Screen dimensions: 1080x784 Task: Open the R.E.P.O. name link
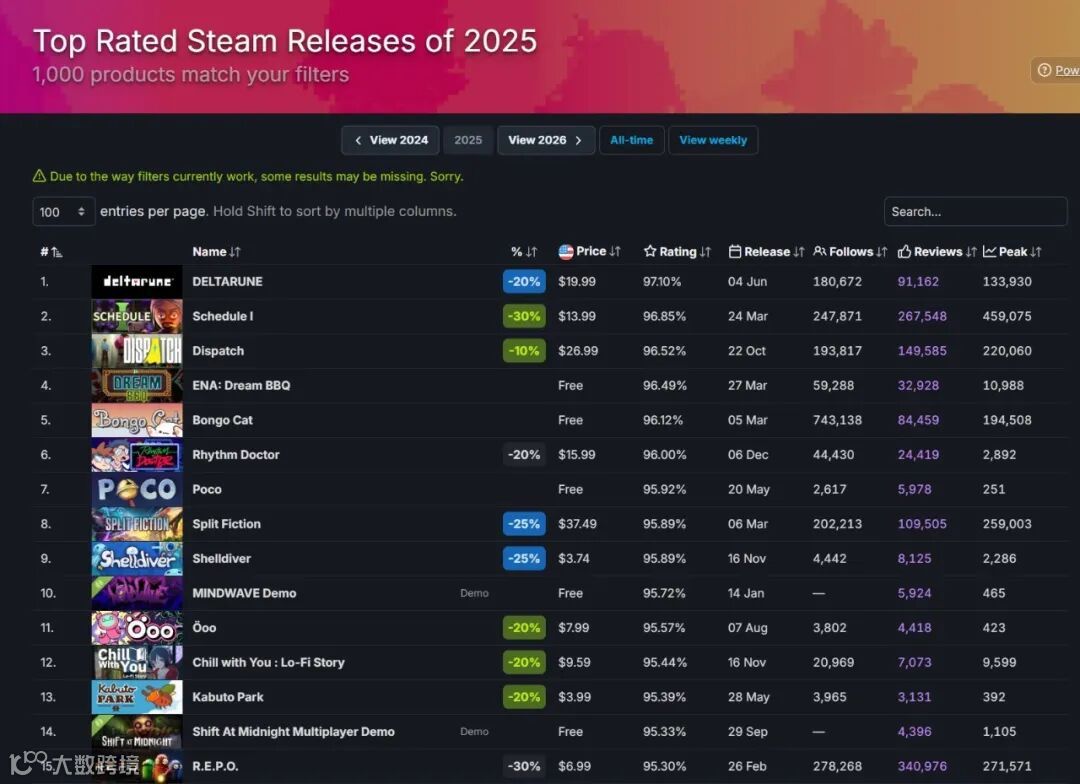pos(215,766)
